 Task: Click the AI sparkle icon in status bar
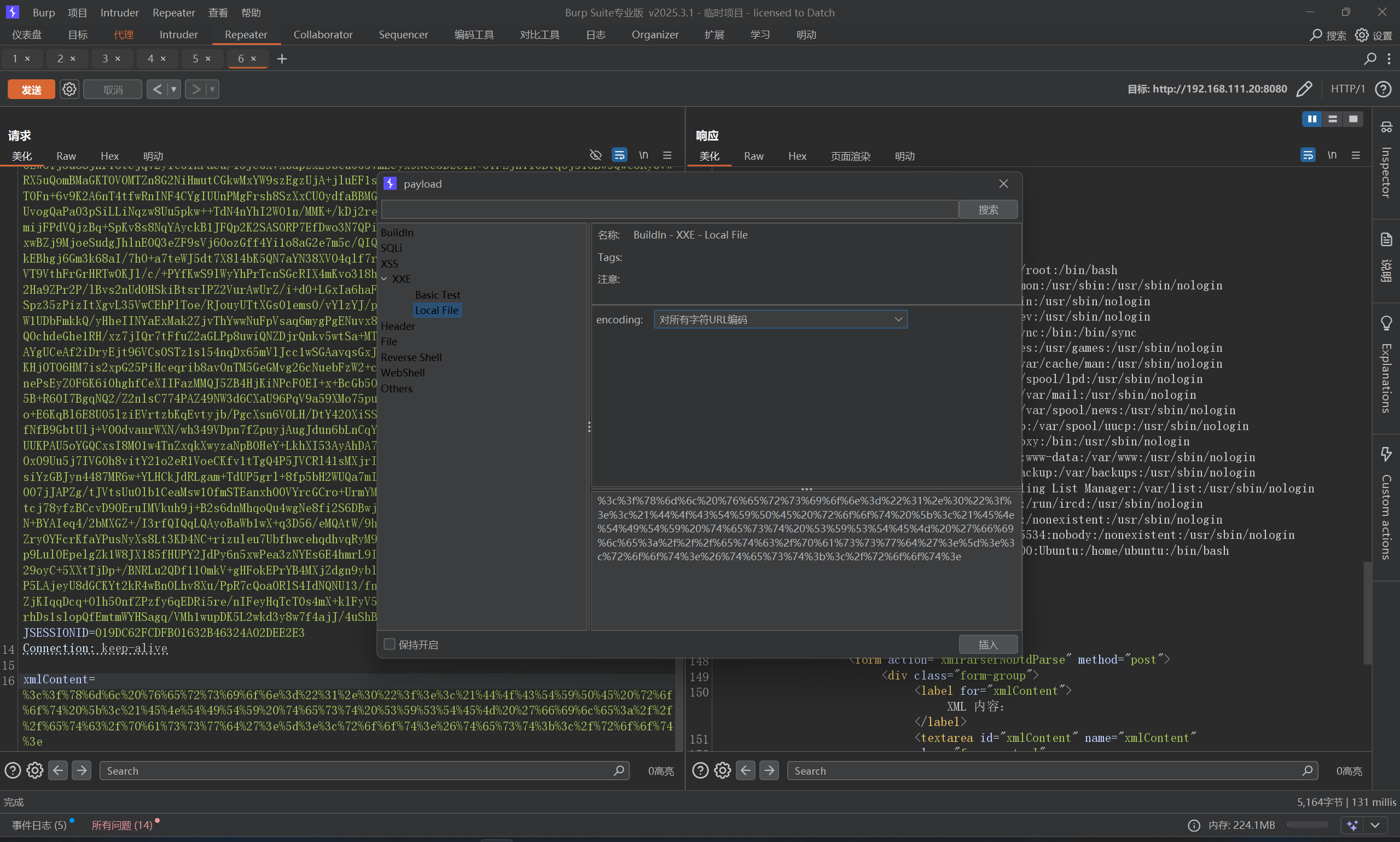1353,825
